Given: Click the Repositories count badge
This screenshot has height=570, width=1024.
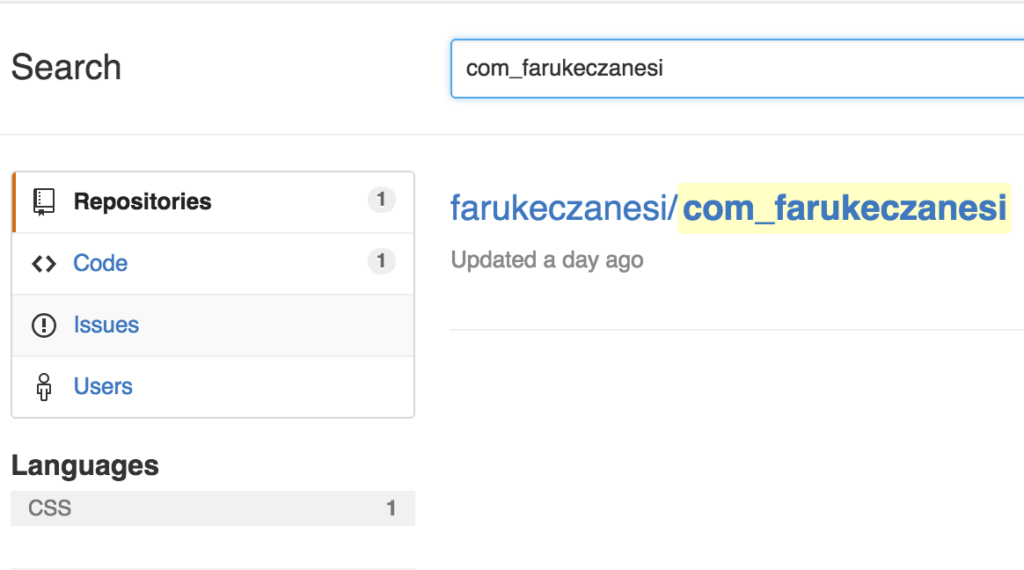Looking at the screenshot, I should point(381,200).
